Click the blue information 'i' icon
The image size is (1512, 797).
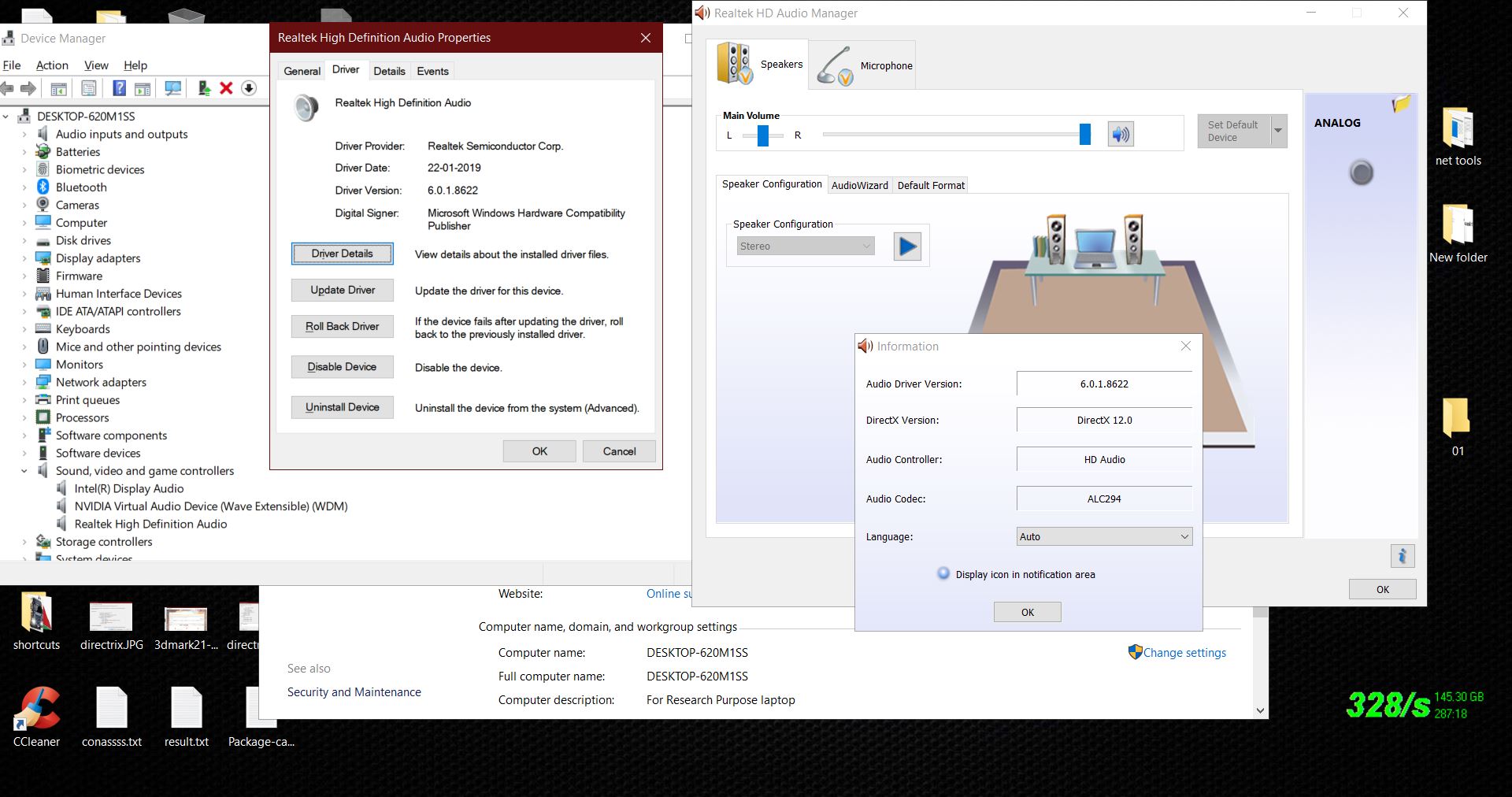point(1402,556)
